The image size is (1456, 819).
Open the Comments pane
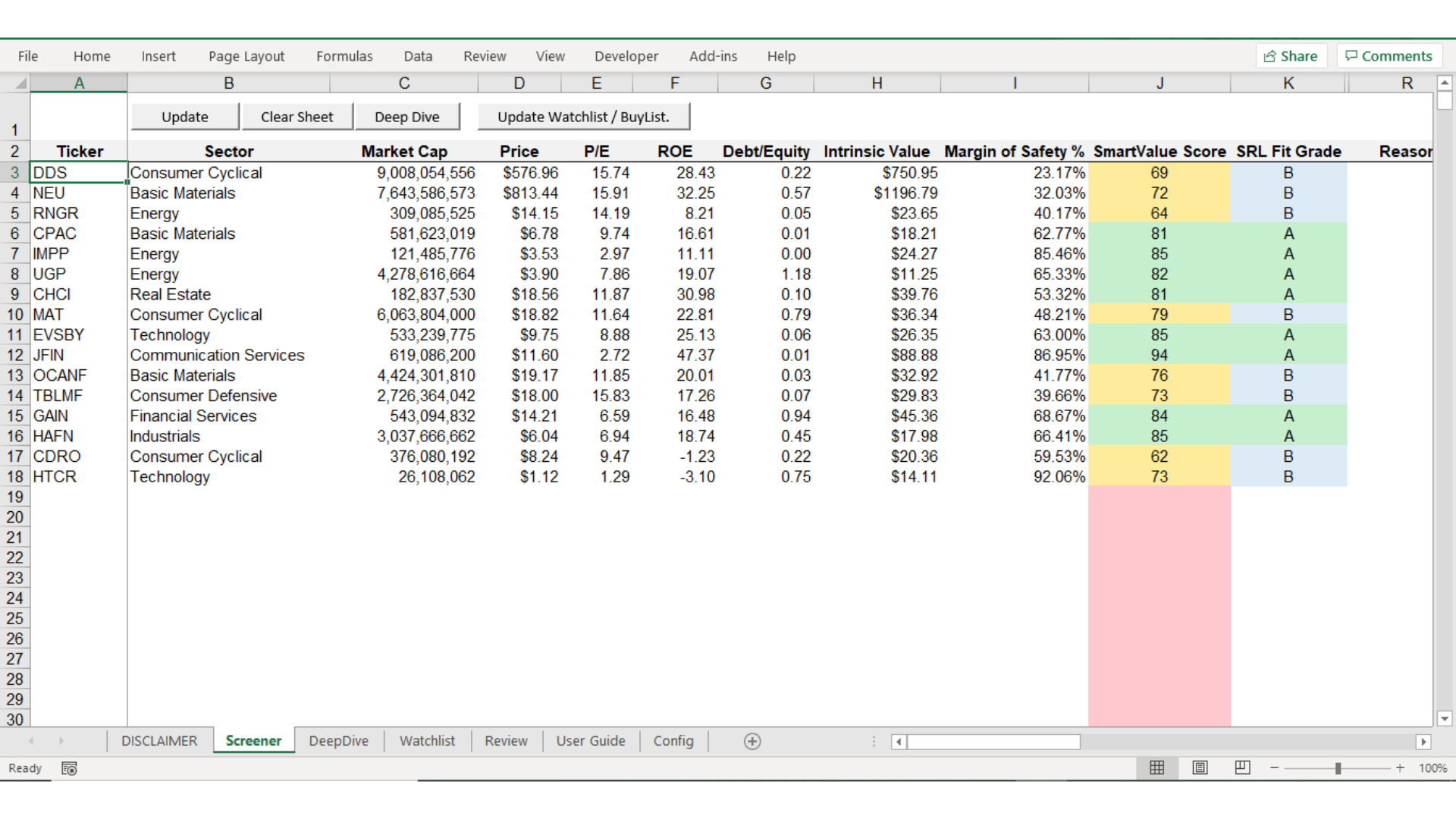click(1389, 55)
